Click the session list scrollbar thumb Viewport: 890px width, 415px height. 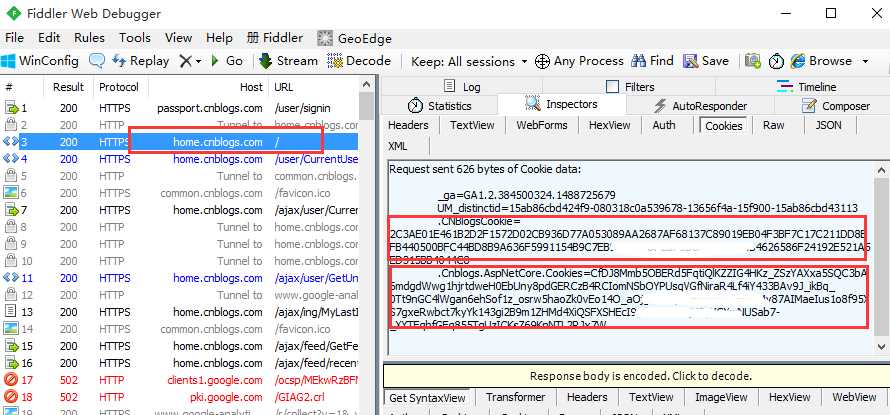[x=367, y=107]
